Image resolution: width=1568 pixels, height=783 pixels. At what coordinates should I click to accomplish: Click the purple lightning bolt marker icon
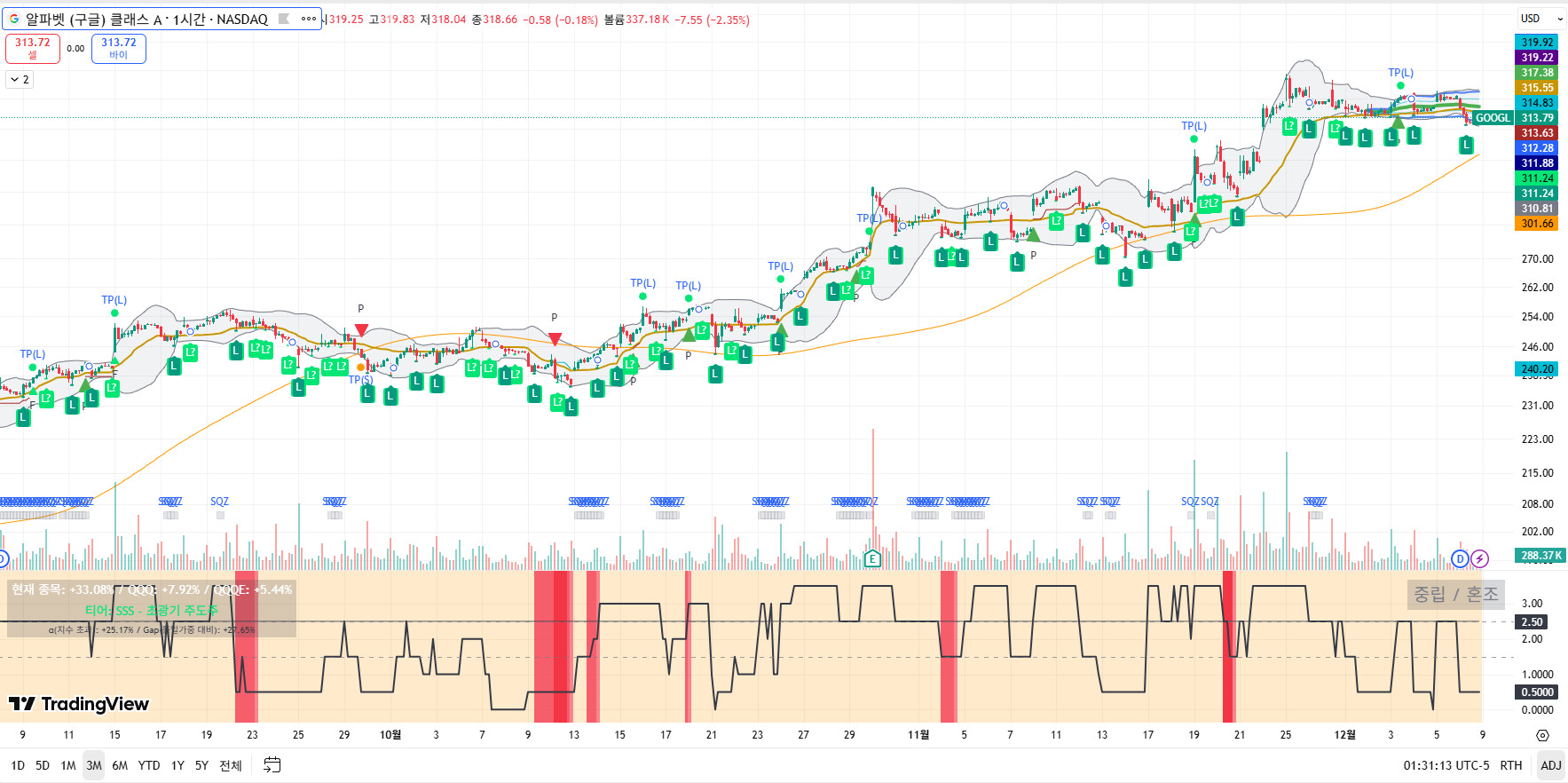point(1479,558)
